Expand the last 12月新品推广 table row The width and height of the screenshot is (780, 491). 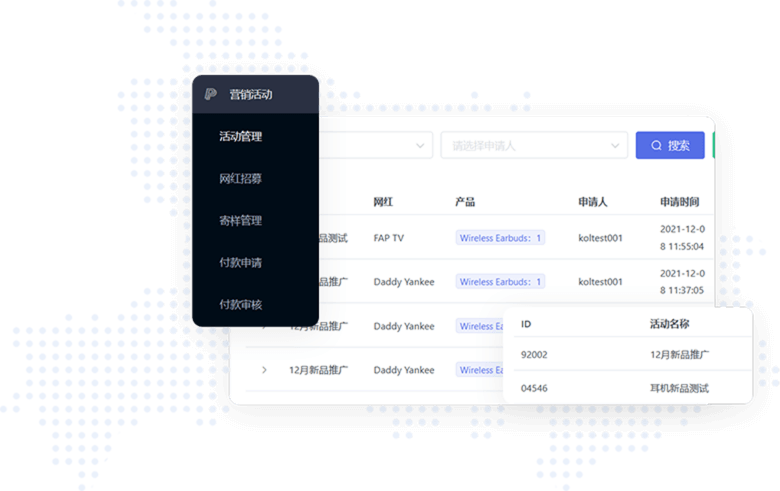click(x=264, y=370)
